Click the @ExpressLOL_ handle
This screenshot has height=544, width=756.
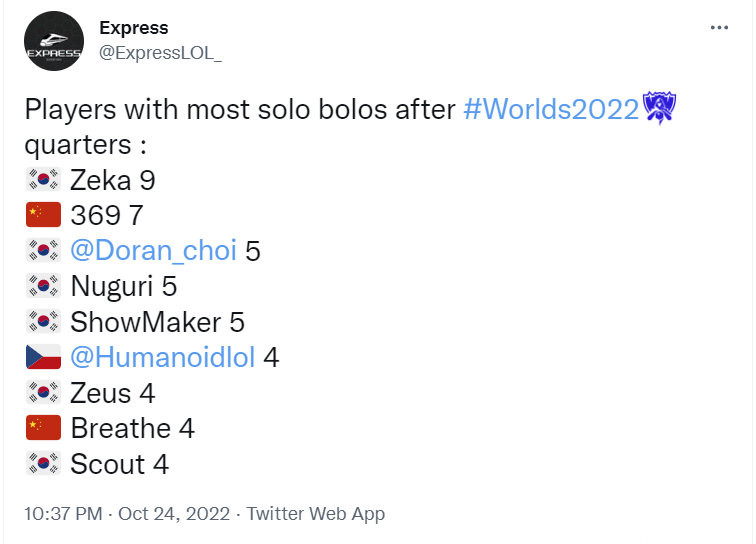160,53
